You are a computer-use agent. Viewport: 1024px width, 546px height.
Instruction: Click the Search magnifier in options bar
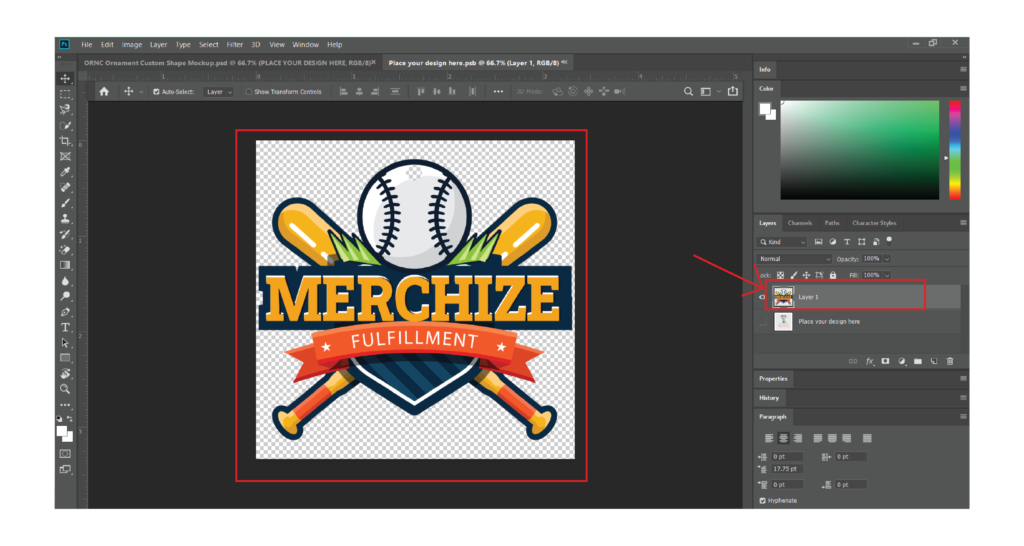tap(688, 91)
